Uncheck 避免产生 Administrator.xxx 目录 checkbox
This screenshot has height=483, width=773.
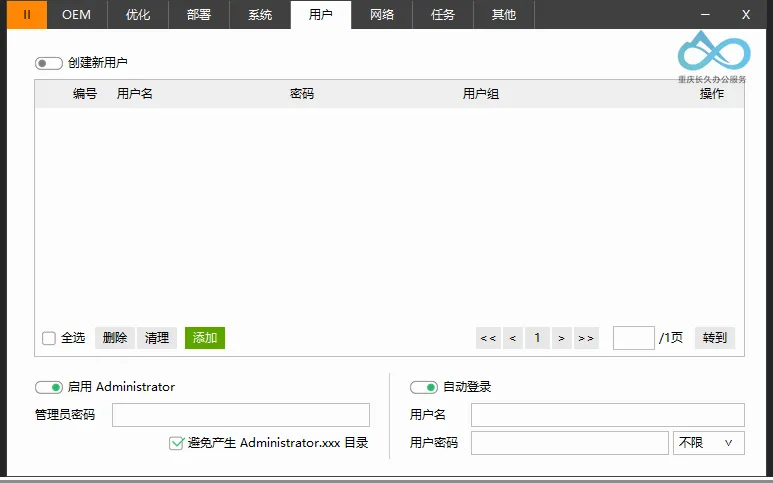pyautogui.click(x=176, y=443)
